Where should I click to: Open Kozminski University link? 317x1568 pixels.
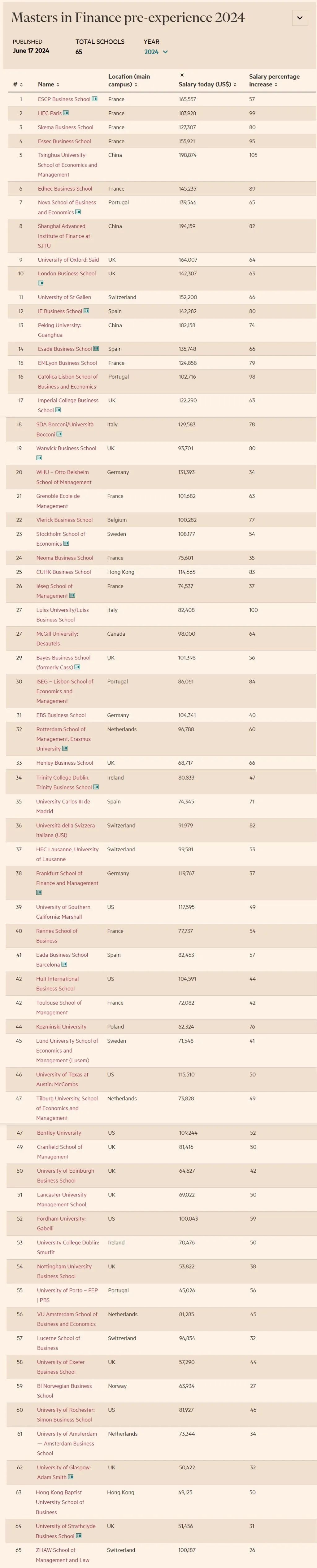pyautogui.click(x=61, y=1027)
